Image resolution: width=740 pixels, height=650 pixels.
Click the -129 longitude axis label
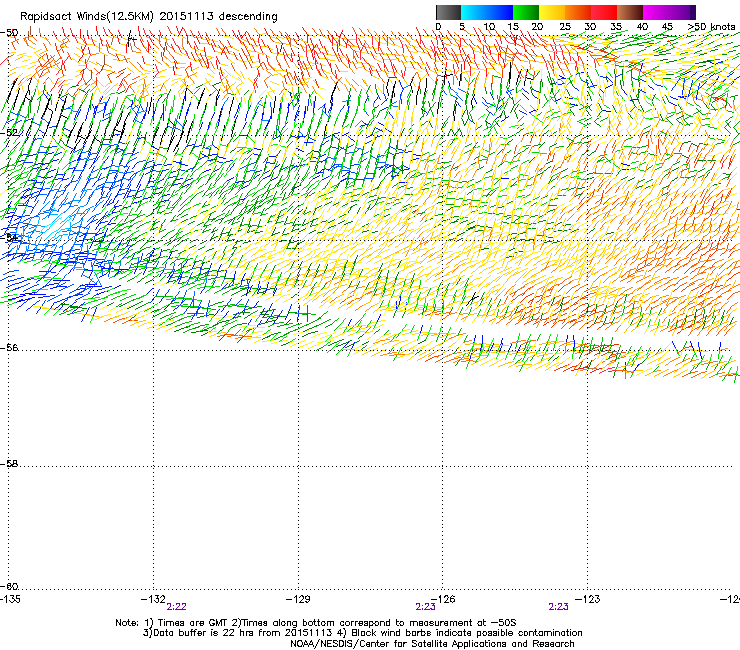[x=298, y=599]
